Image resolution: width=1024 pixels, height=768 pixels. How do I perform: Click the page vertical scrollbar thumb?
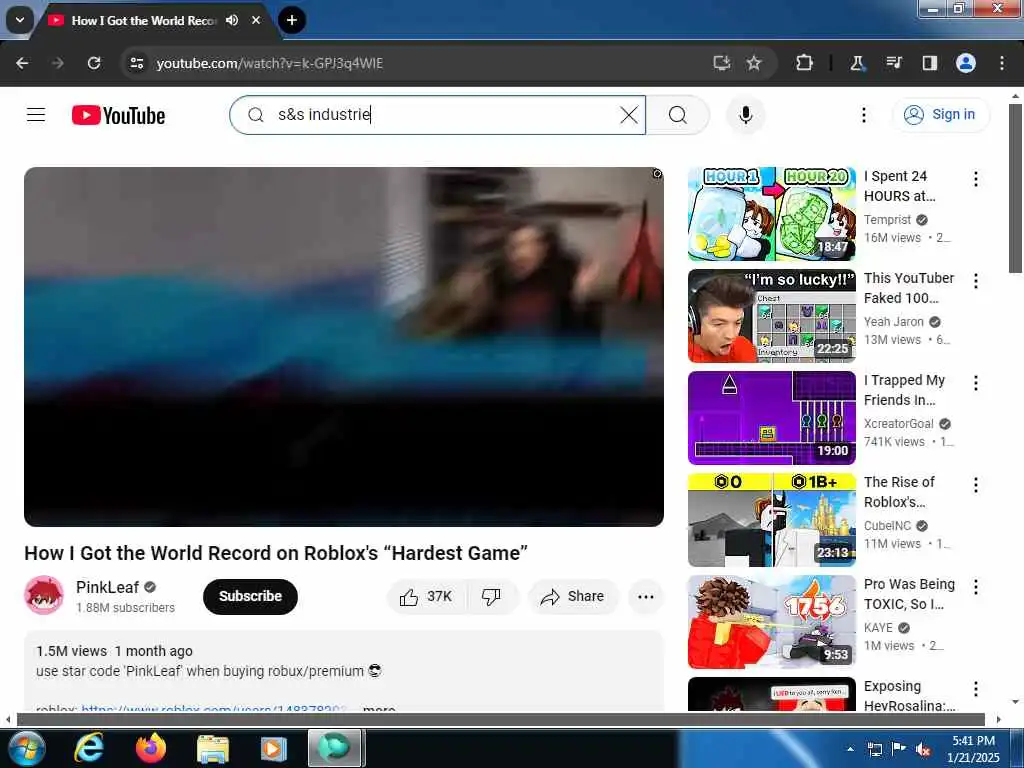tap(1015, 188)
